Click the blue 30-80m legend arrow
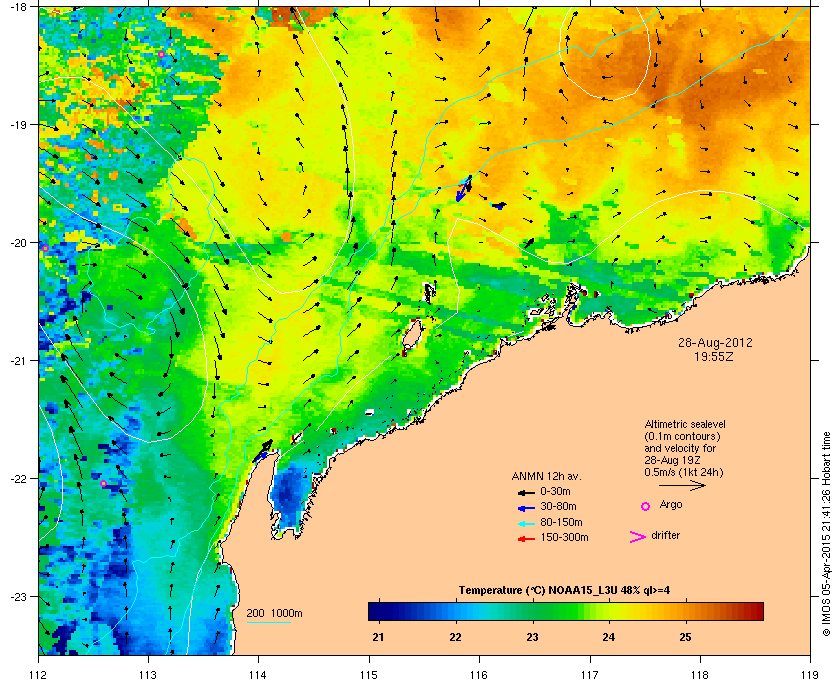This screenshot has width=840, height=680. coord(526,508)
